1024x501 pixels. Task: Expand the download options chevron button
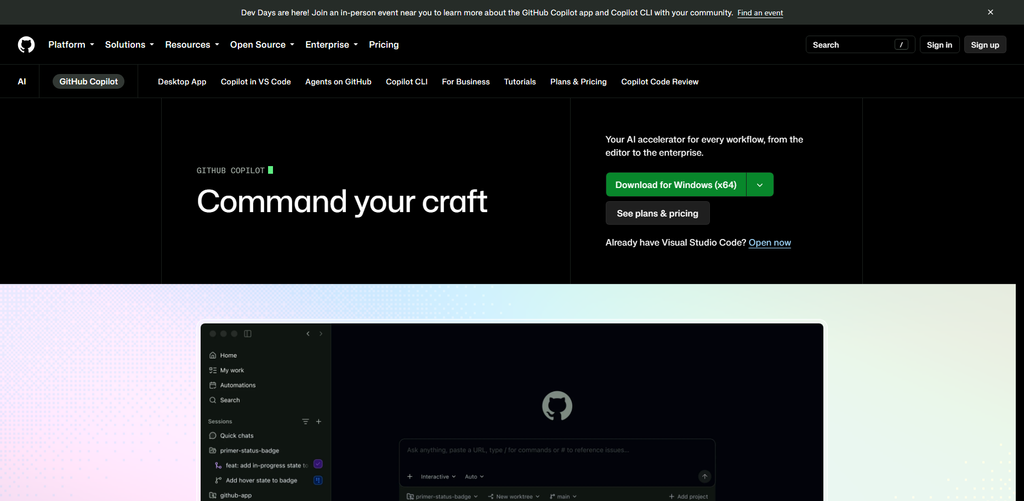click(760, 185)
